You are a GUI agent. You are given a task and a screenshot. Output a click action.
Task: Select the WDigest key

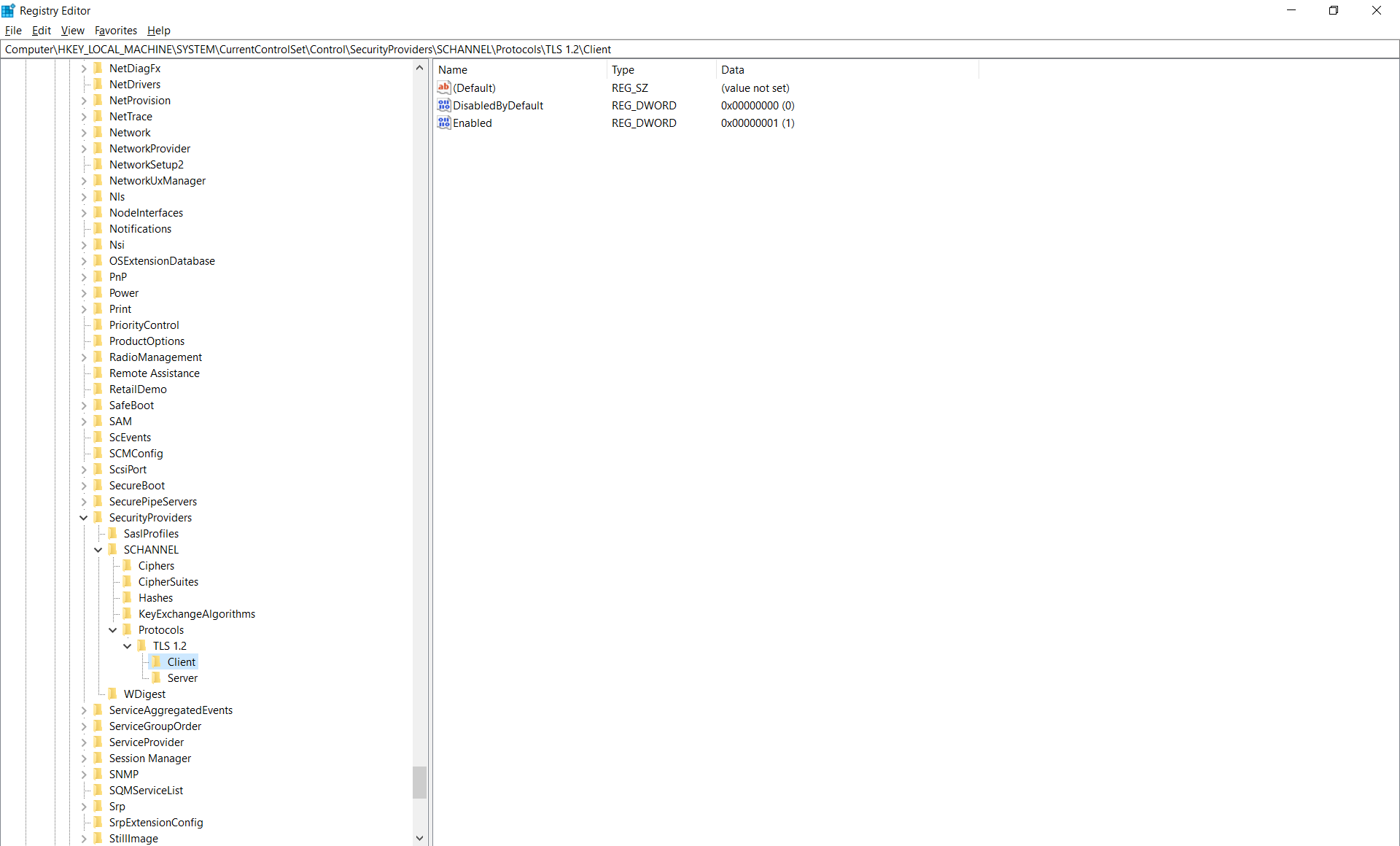coord(146,694)
